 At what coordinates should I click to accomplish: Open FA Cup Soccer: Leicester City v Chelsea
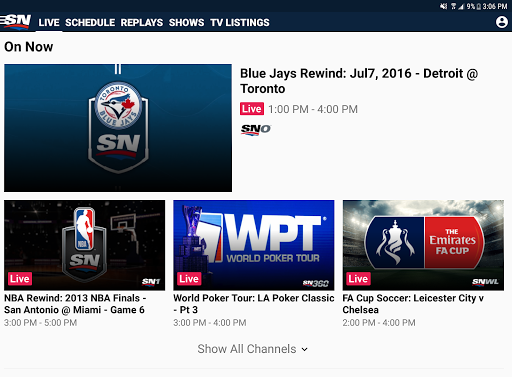(413, 304)
